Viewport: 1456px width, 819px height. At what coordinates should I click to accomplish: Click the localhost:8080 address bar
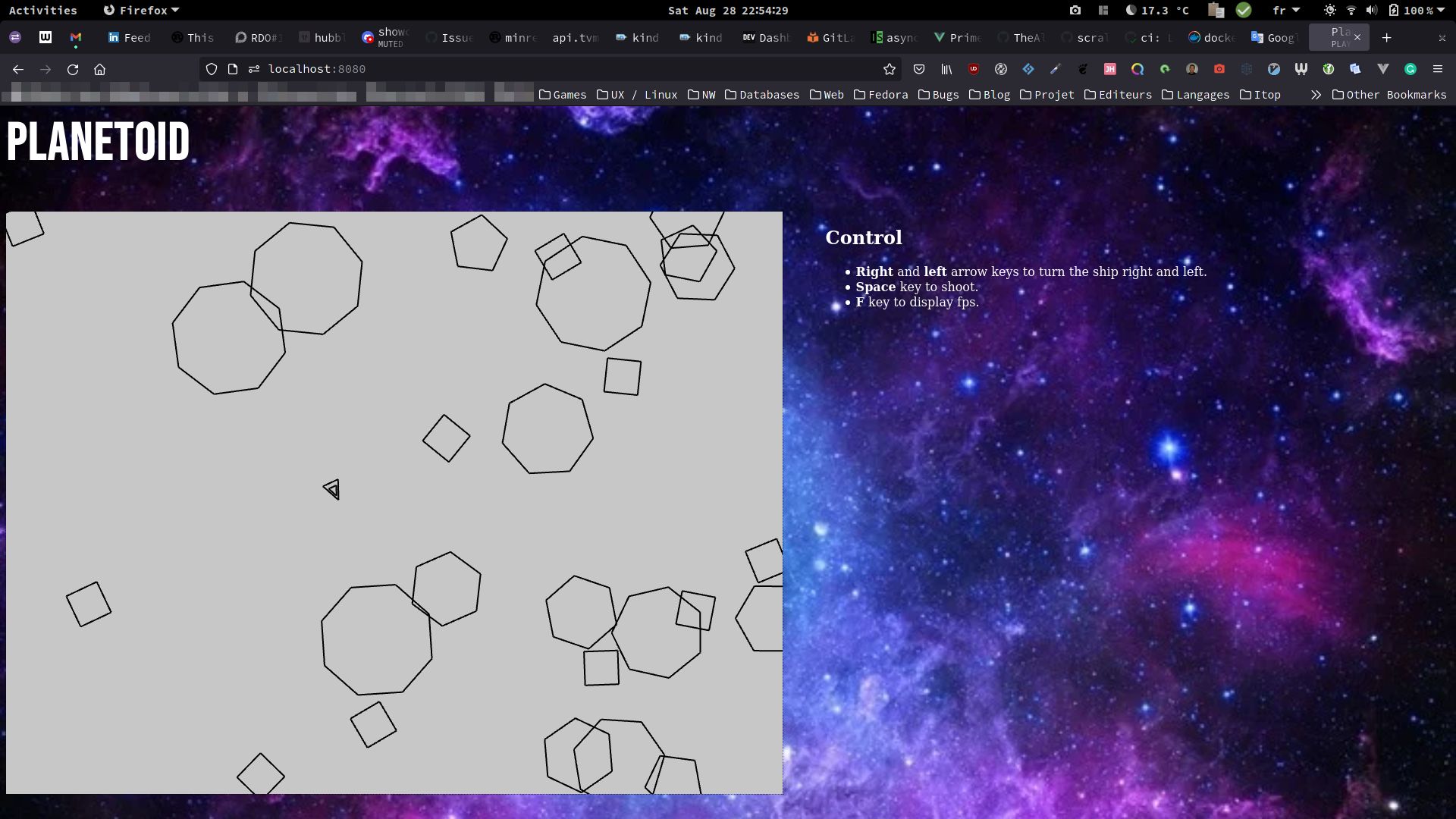click(x=531, y=69)
